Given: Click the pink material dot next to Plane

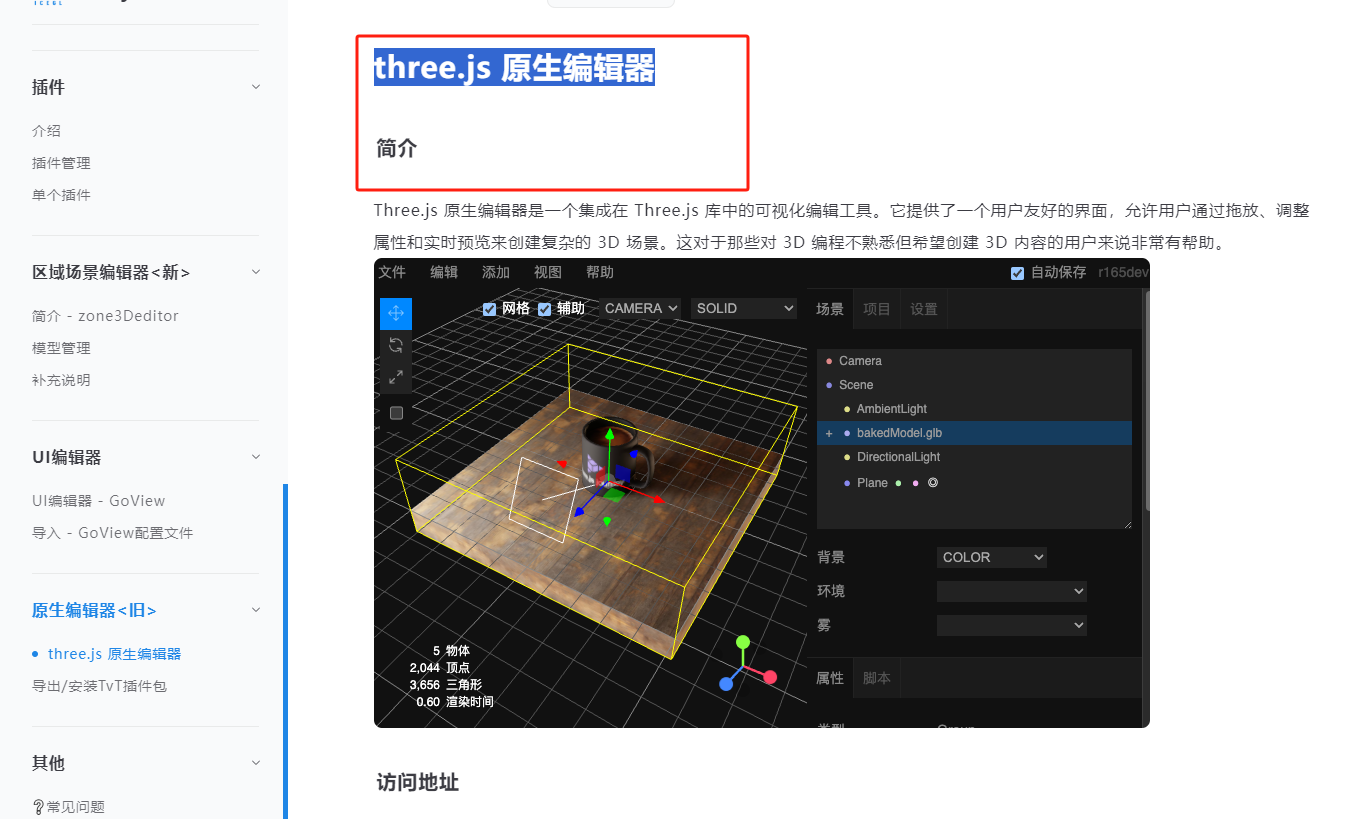Looking at the screenshot, I should pos(915,483).
